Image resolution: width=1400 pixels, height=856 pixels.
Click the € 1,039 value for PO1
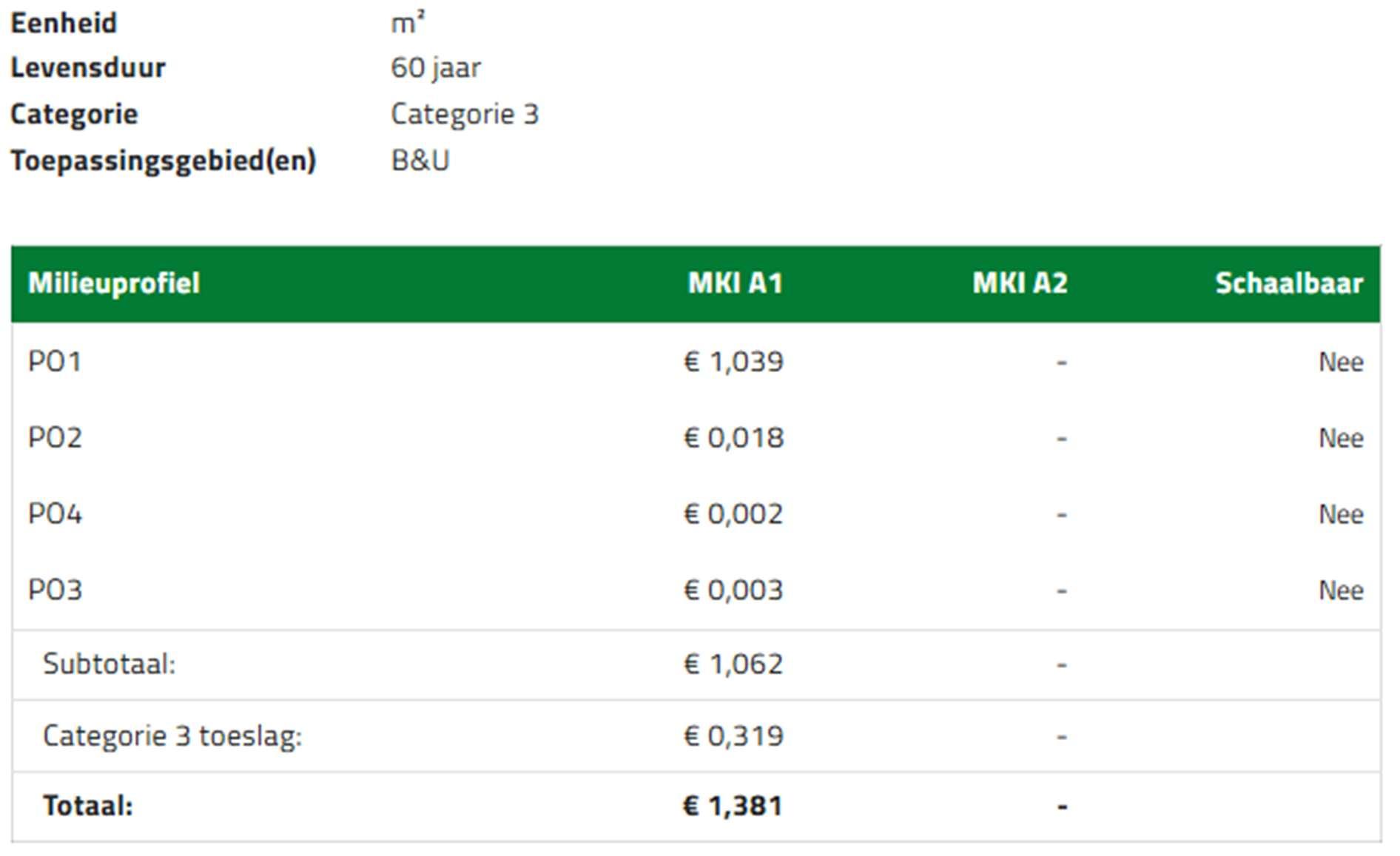(x=733, y=362)
